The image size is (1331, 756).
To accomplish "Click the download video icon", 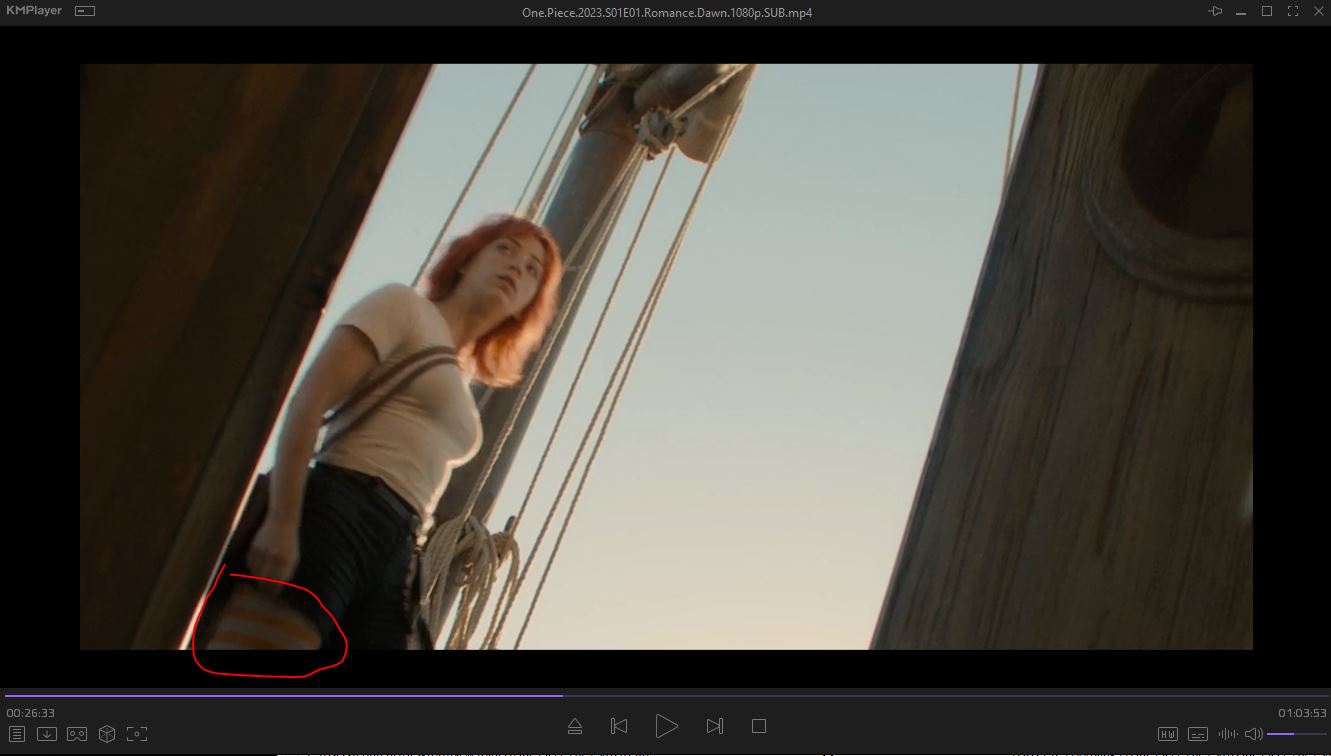I will click(47, 734).
